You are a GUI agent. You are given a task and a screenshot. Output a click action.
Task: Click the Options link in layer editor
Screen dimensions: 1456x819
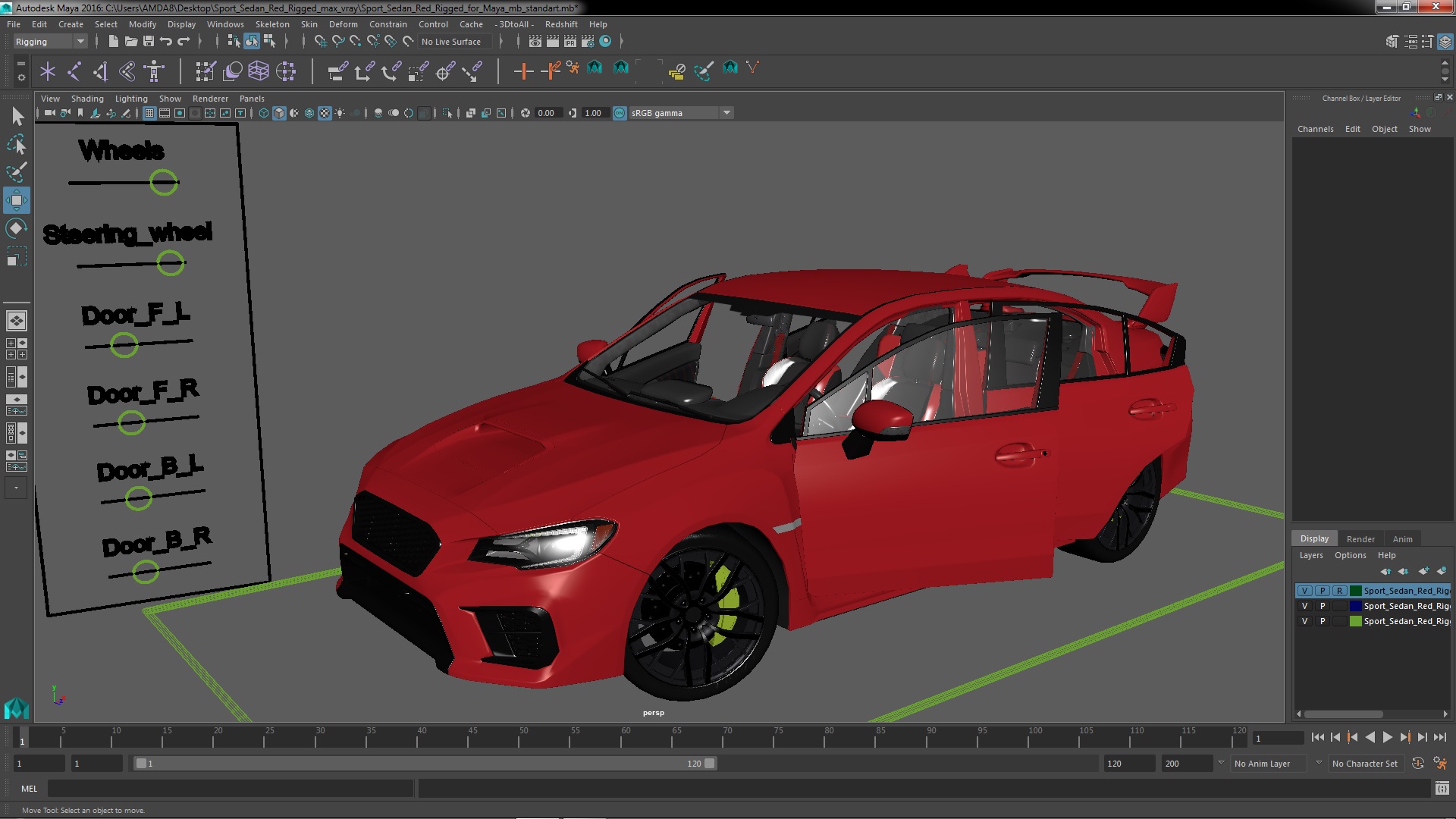pyautogui.click(x=1350, y=555)
